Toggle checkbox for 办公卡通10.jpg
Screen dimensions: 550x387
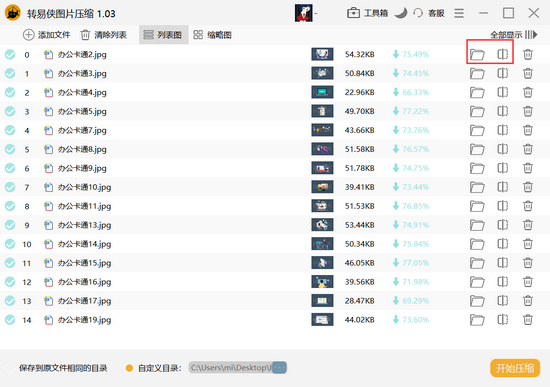point(10,187)
